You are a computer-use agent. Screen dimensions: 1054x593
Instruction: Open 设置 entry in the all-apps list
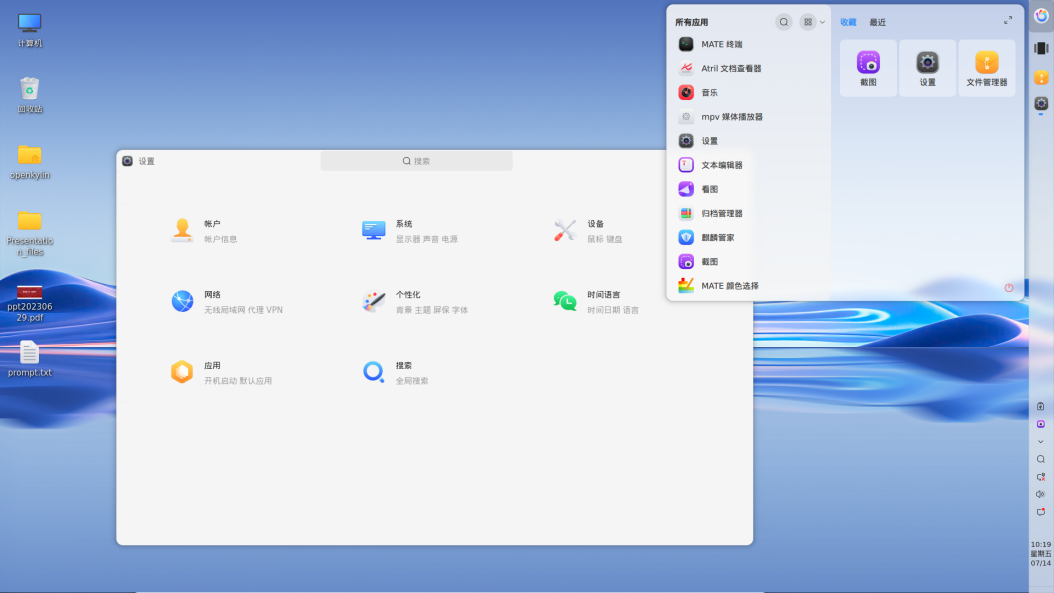(x=746, y=141)
